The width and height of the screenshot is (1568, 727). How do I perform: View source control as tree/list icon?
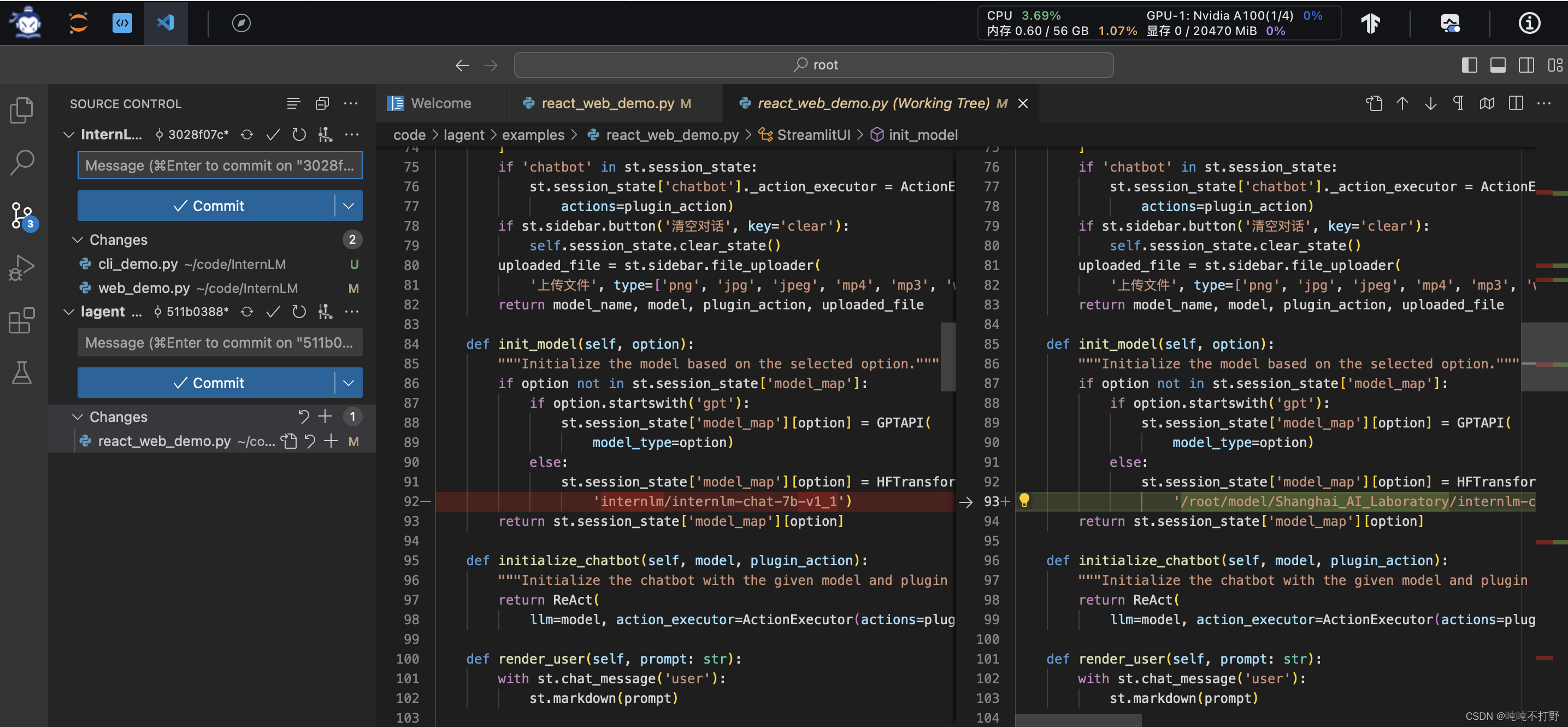pyautogui.click(x=293, y=103)
